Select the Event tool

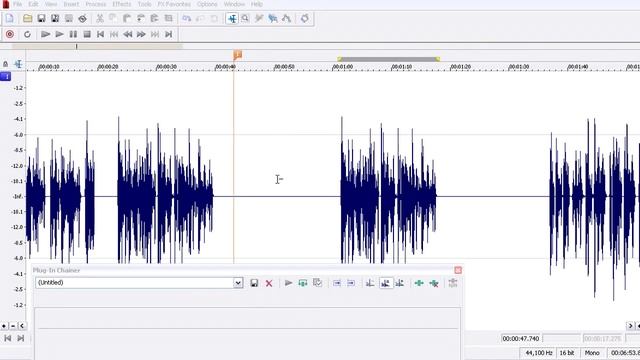click(x=273, y=18)
